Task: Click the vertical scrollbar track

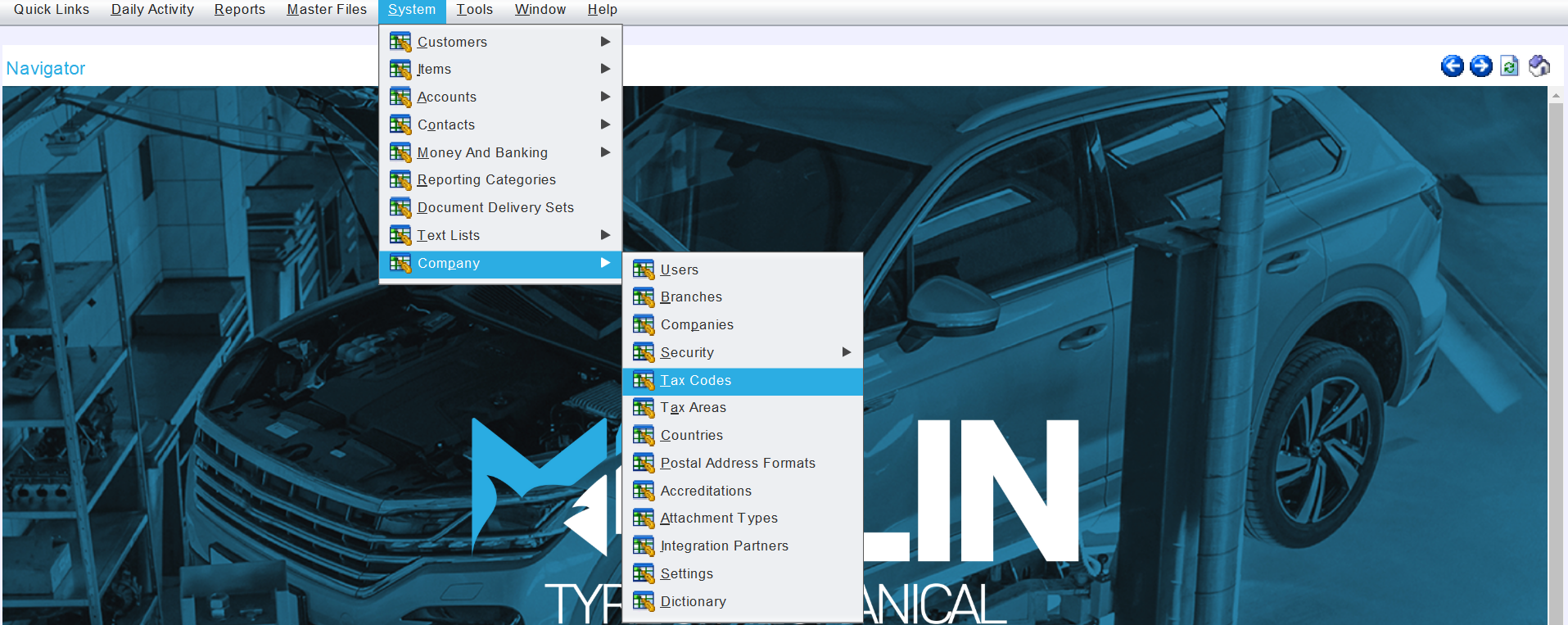Action: click(1556, 365)
